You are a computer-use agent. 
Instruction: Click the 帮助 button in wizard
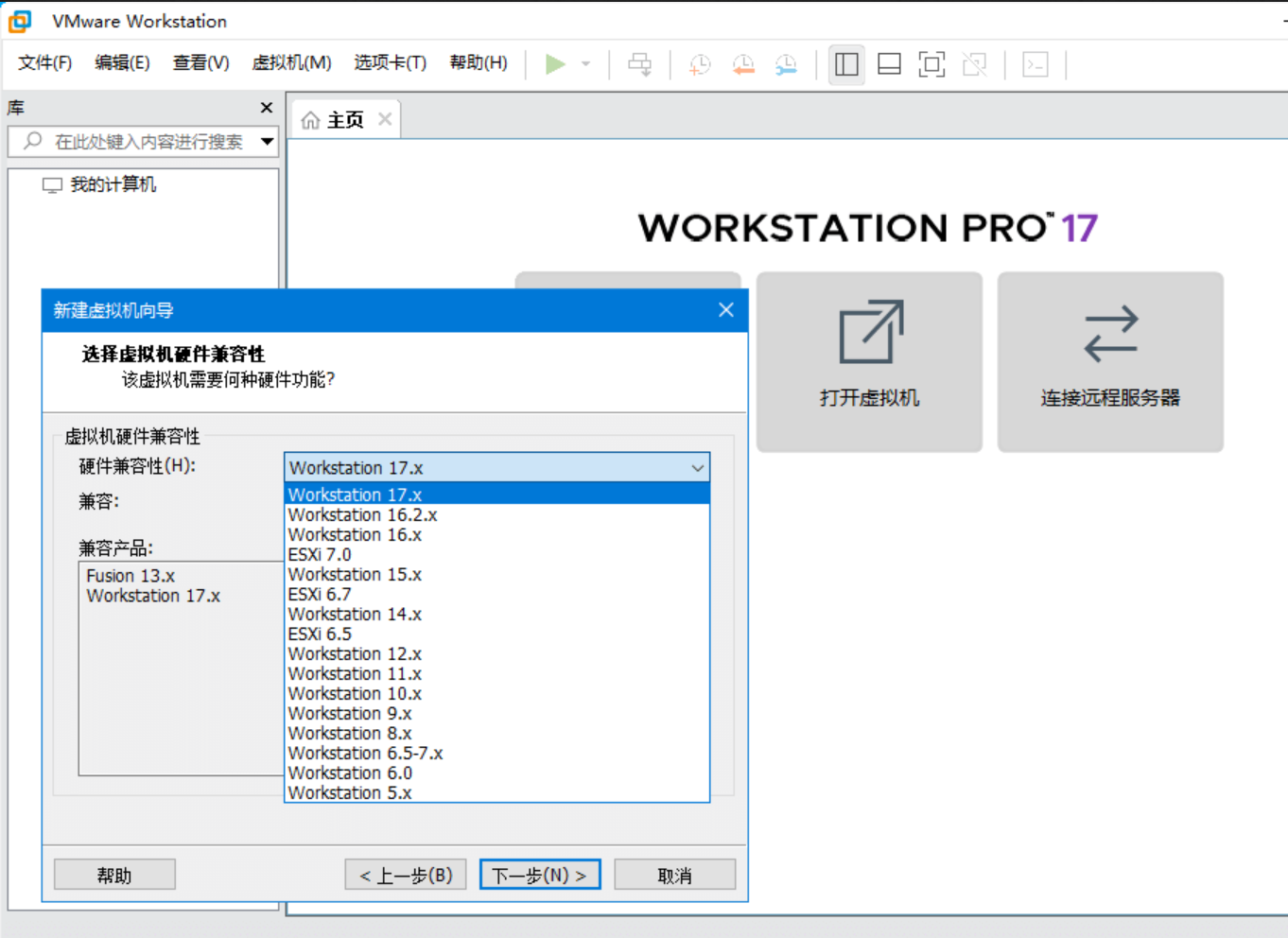coord(114,875)
